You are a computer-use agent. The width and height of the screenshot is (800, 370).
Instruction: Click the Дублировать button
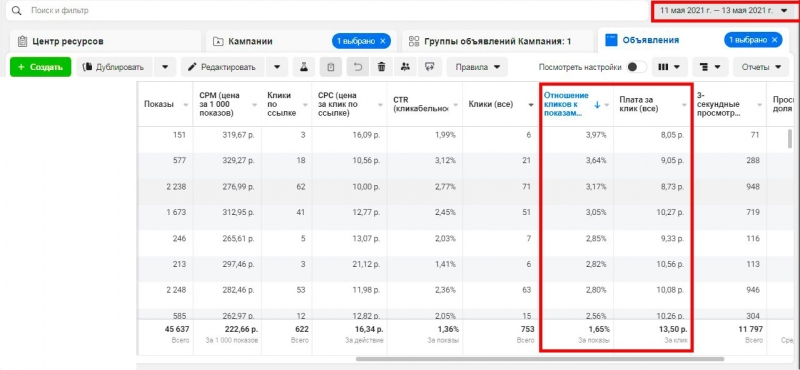pyautogui.click(x=115, y=67)
